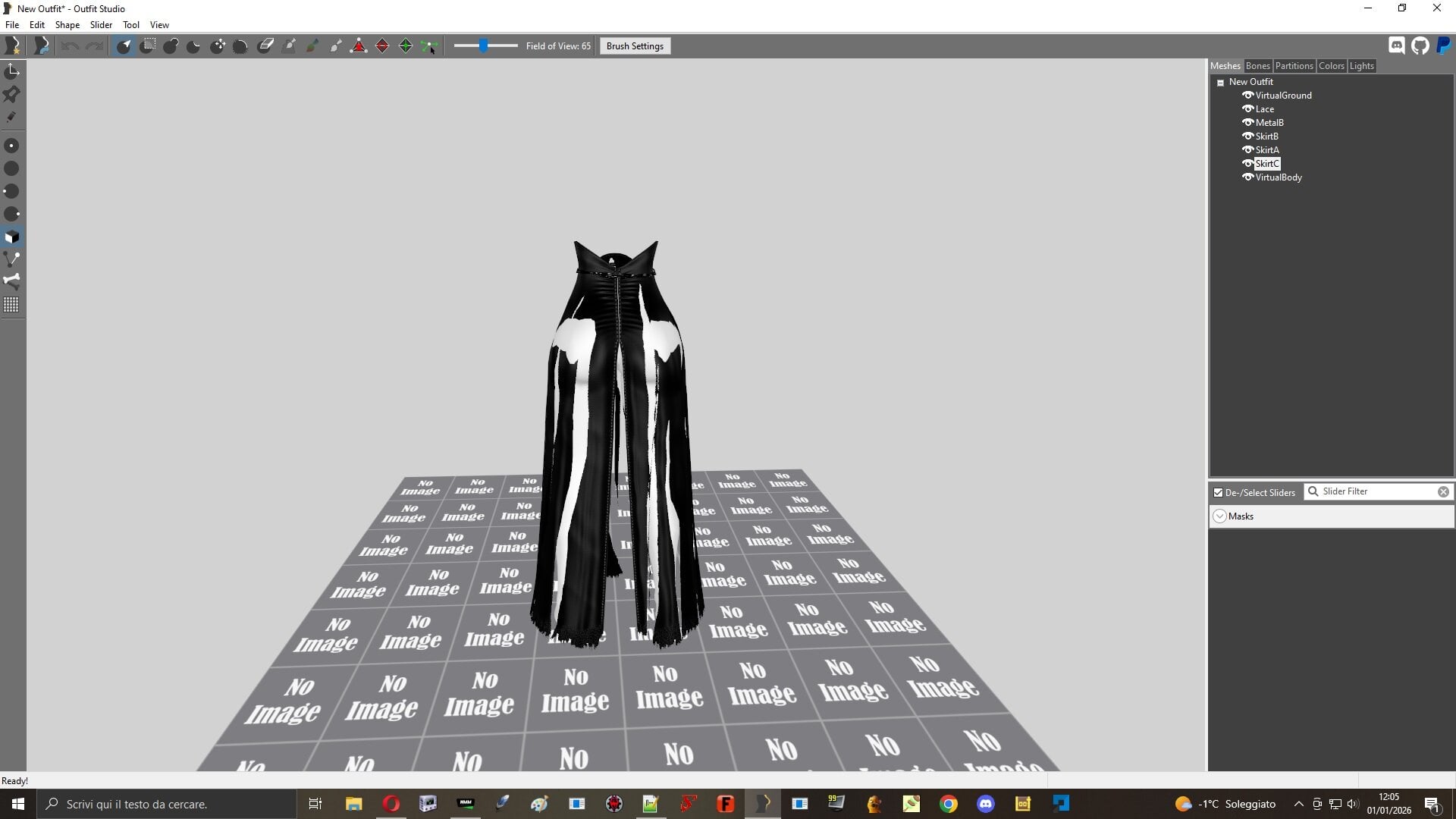The height and width of the screenshot is (819, 1456).
Task: Click the circle icon with center dot
Action: (12, 146)
